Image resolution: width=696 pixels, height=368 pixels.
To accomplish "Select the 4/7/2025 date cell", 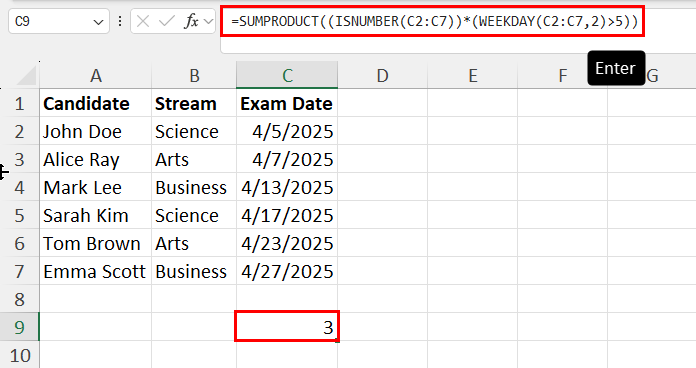I will tap(287, 159).
